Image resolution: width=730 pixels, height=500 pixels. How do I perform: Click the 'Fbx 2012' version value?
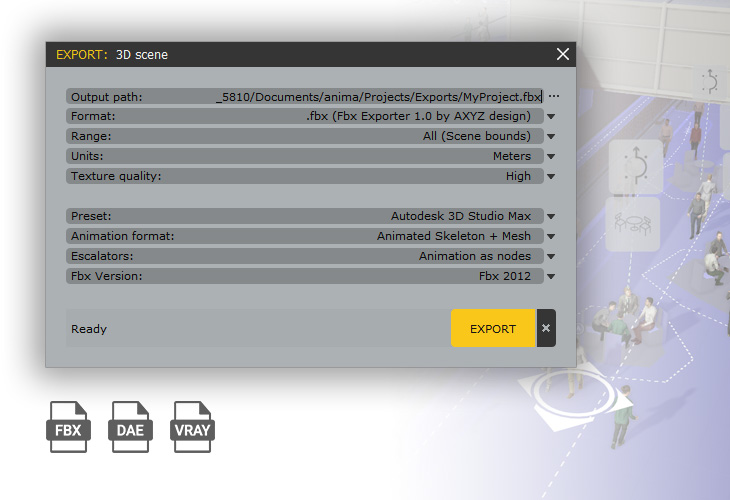505,276
